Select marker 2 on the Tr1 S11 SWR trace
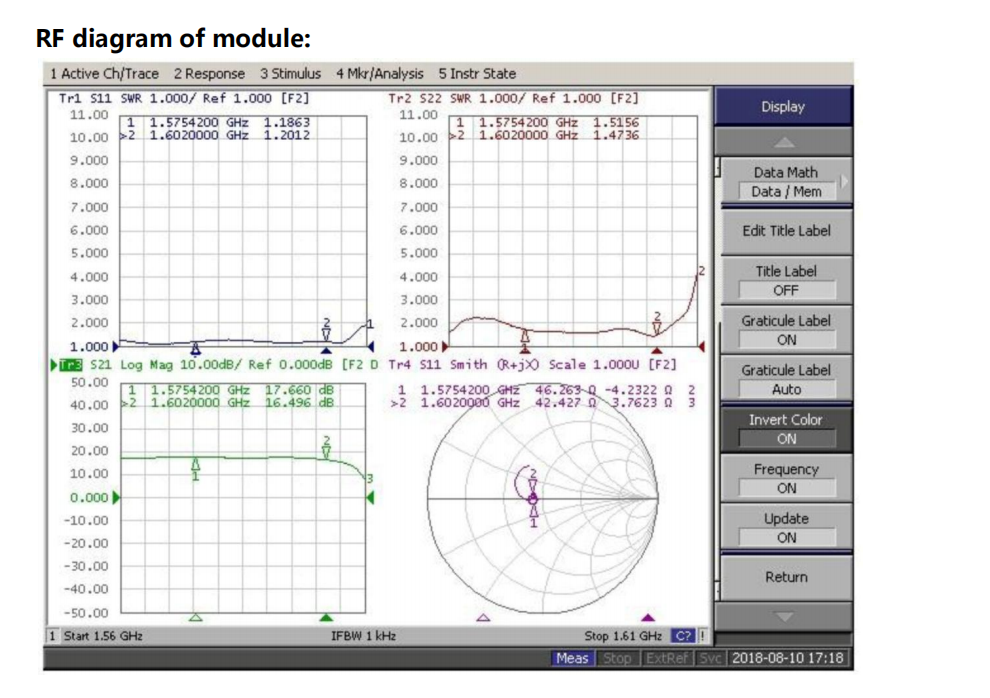Viewport: 990px width, 698px height. click(326, 331)
